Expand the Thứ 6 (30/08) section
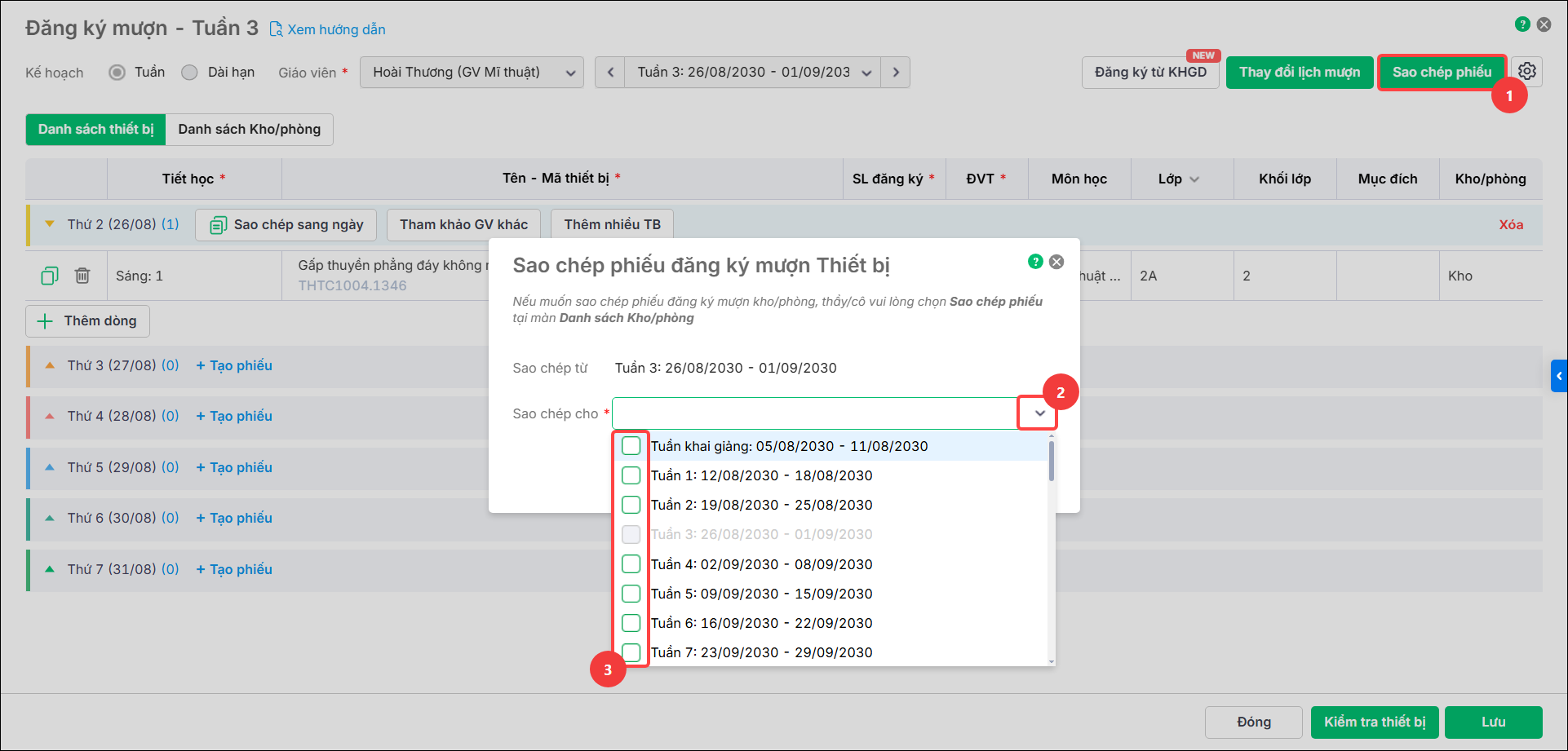 [x=50, y=518]
